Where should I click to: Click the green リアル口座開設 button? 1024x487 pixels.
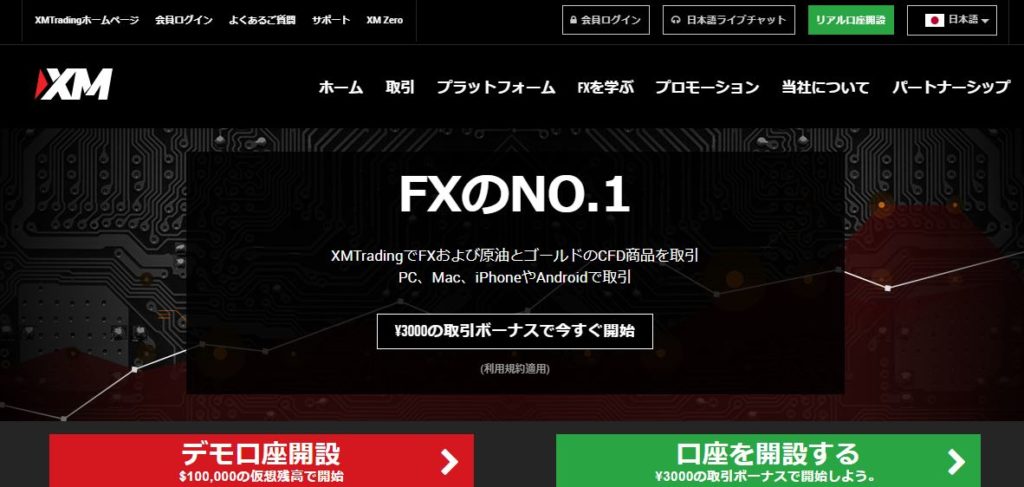point(850,20)
